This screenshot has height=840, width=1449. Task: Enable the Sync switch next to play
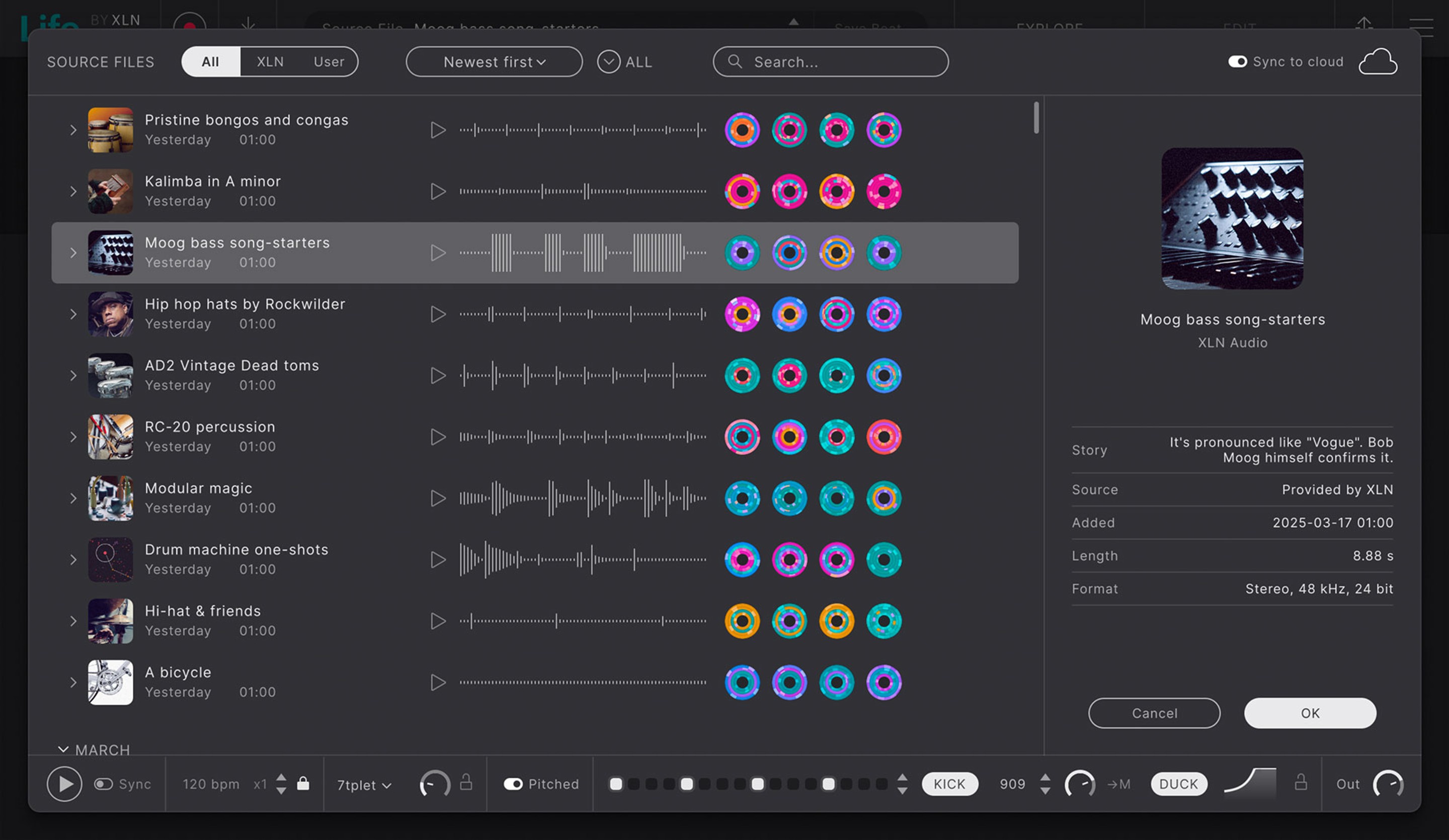(x=104, y=784)
